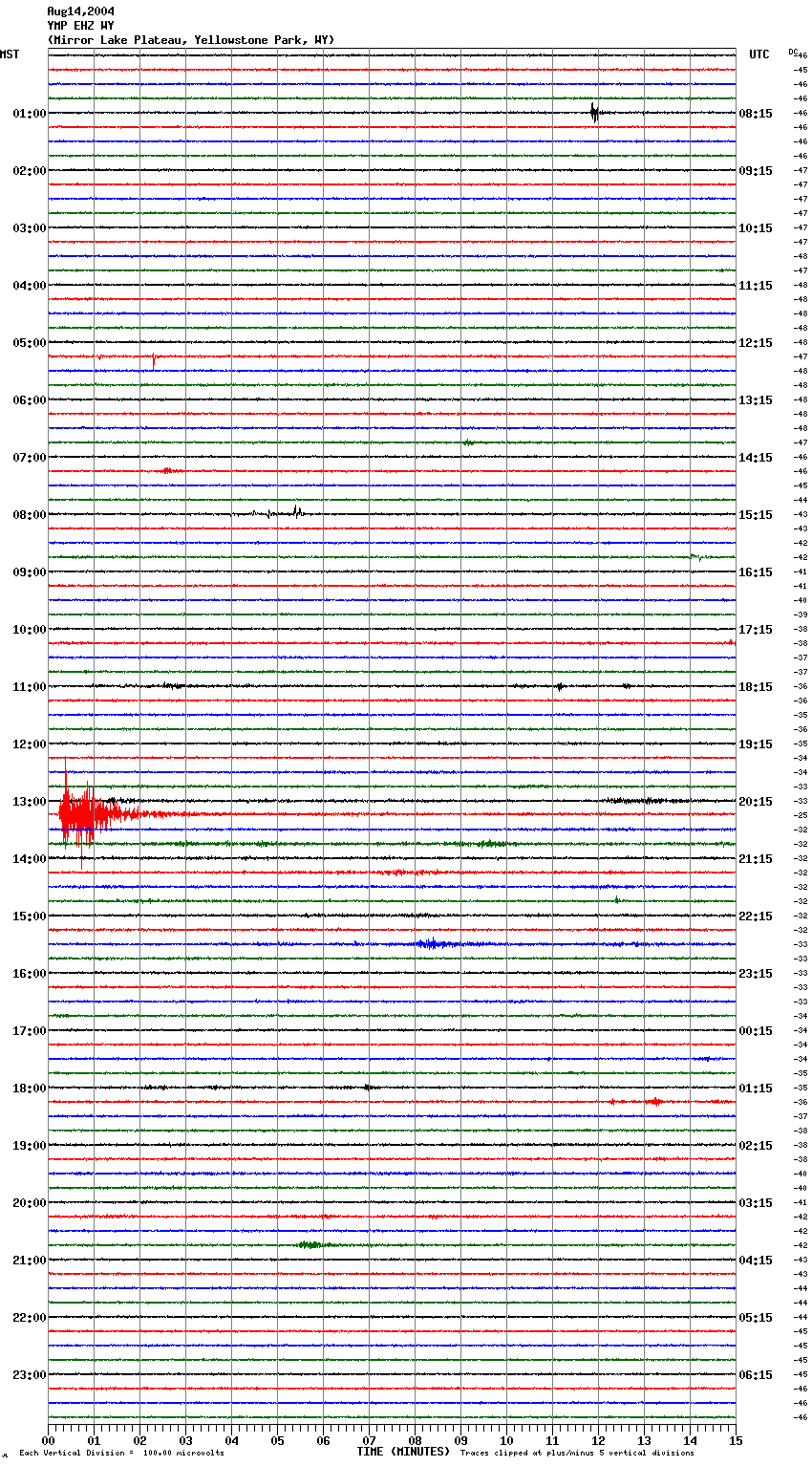The width and height of the screenshot is (812, 1466).
Task: Click the 14:15 UTC time label
Action: click(756, 458)
